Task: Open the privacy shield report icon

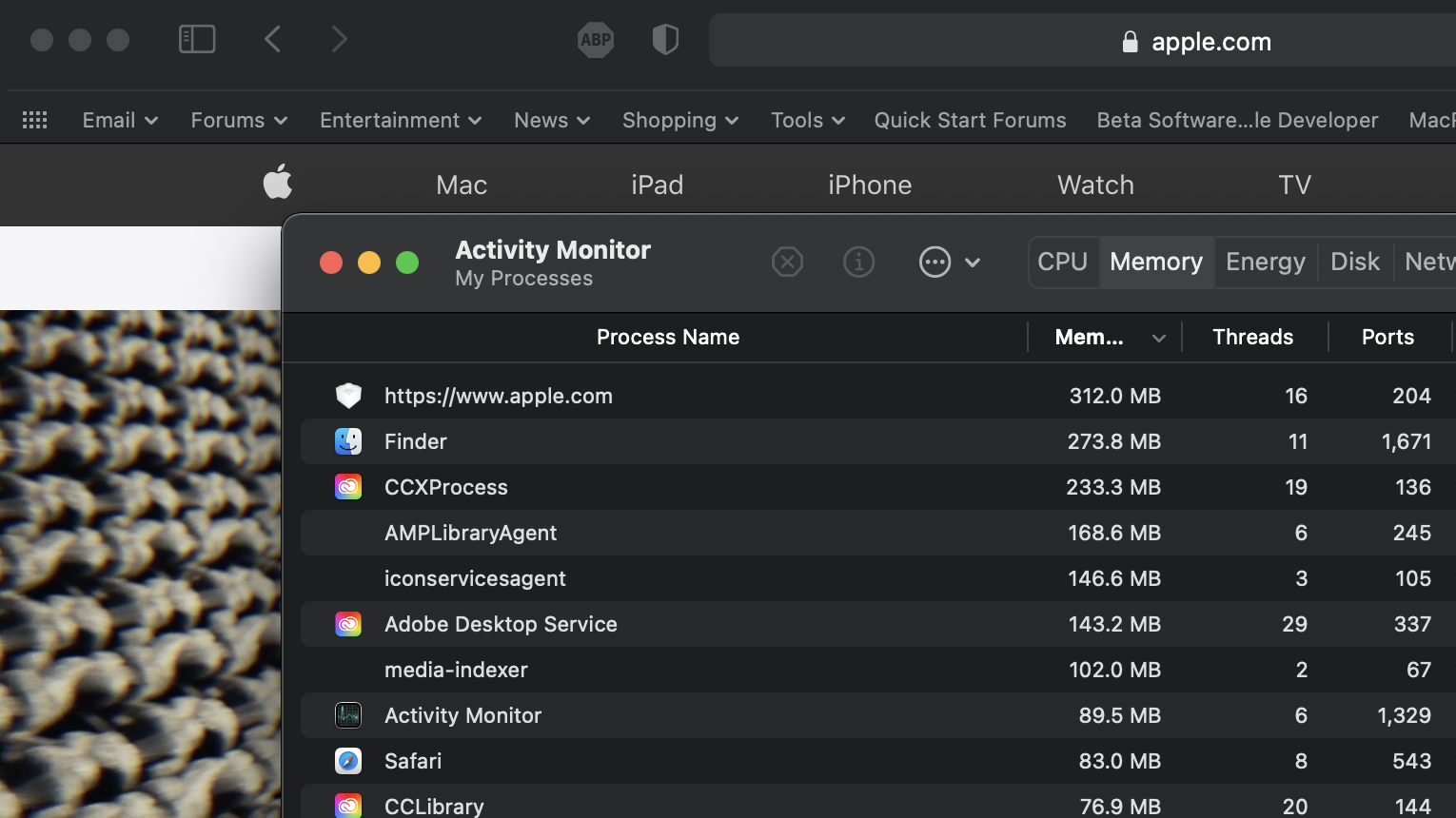Action: pyautogui.click(x=665, y=40)
